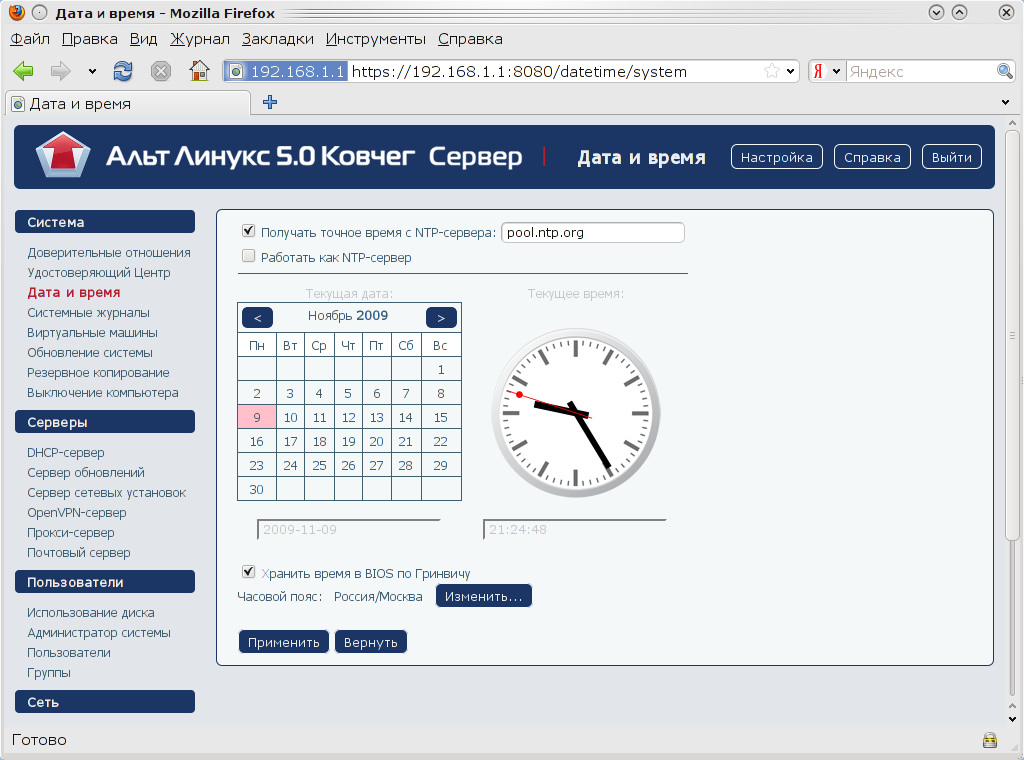Screen dimensions: 1024x760
Task: Select day 15 in the calendar
Action: click(x=441, y=417)
